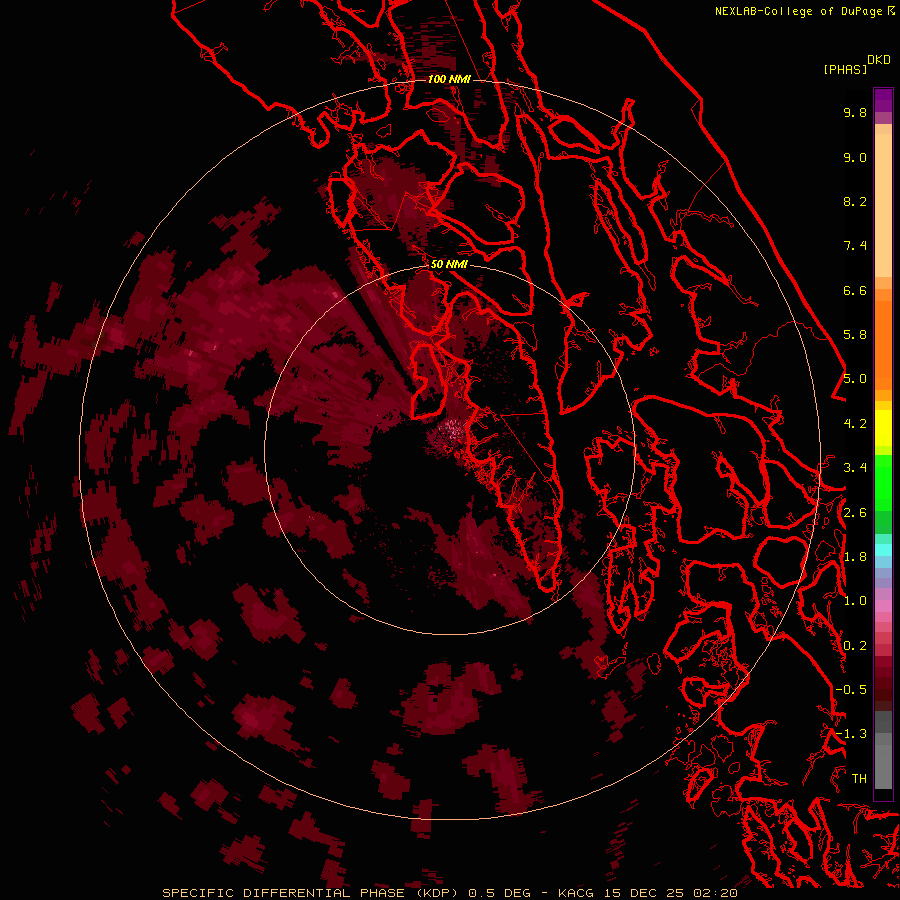Pick the 6.6 scale value

click(x=855, y=290)
